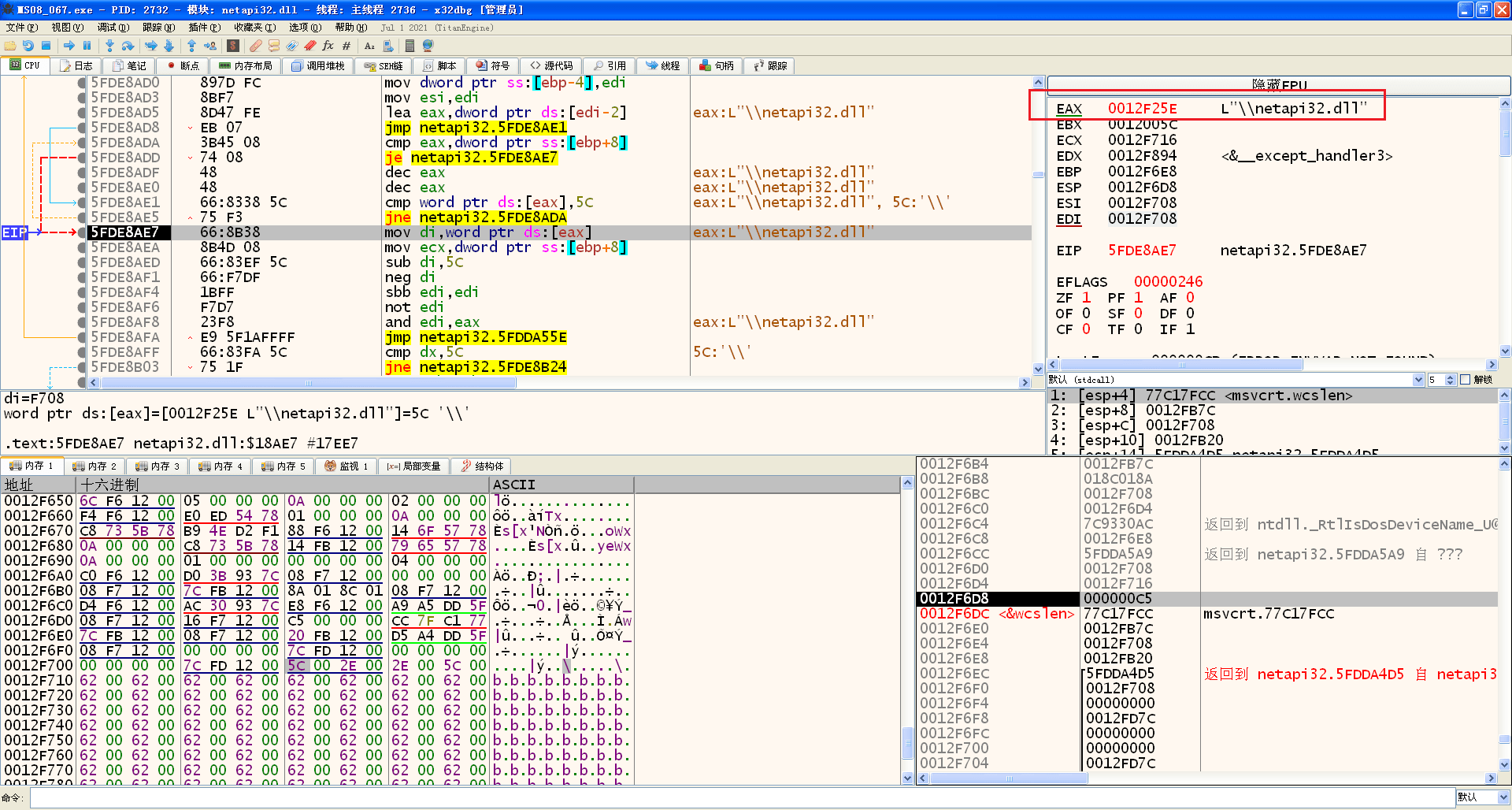Open functions list via the fx icon

328,46
